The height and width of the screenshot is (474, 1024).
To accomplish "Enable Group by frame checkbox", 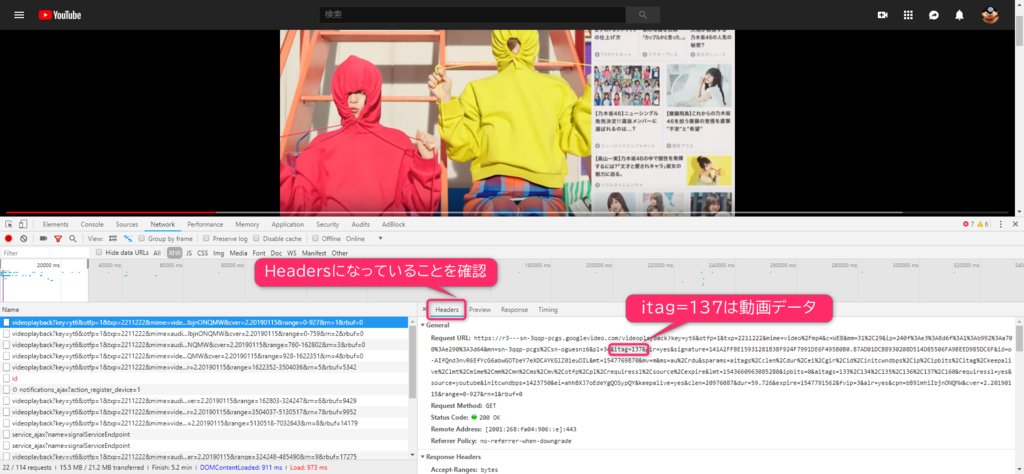I will click(142, 239).
